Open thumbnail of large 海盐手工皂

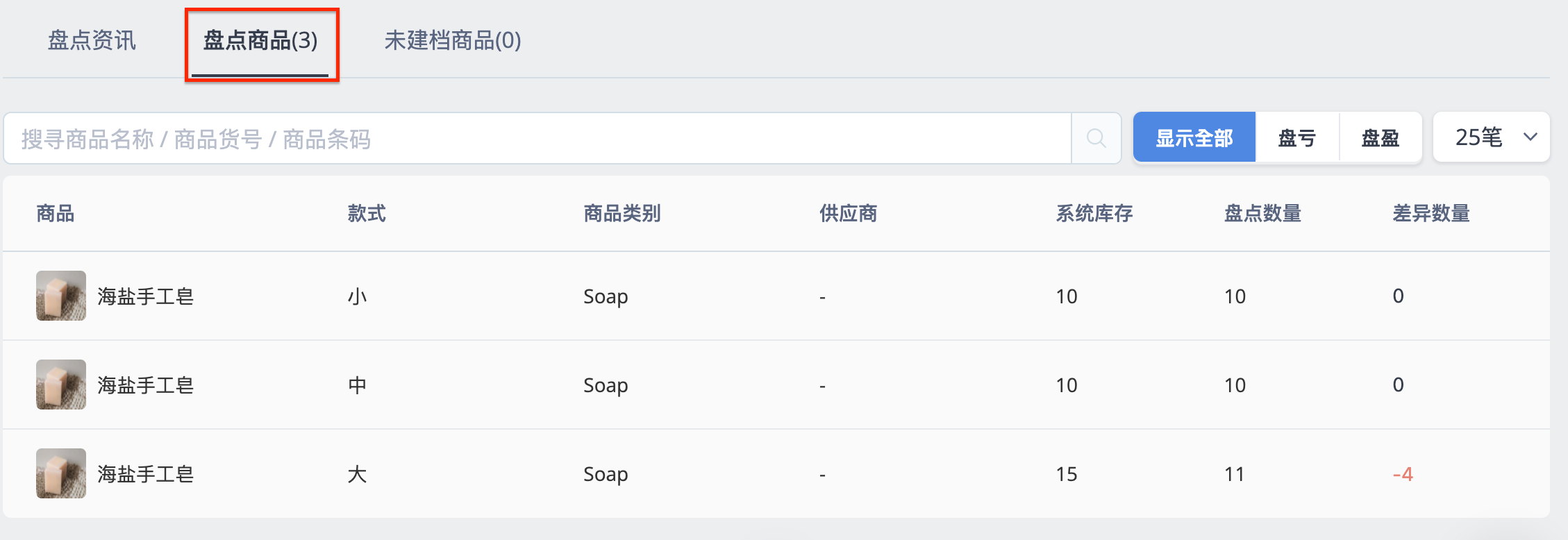pyautogui.click(x=61, y=473)
